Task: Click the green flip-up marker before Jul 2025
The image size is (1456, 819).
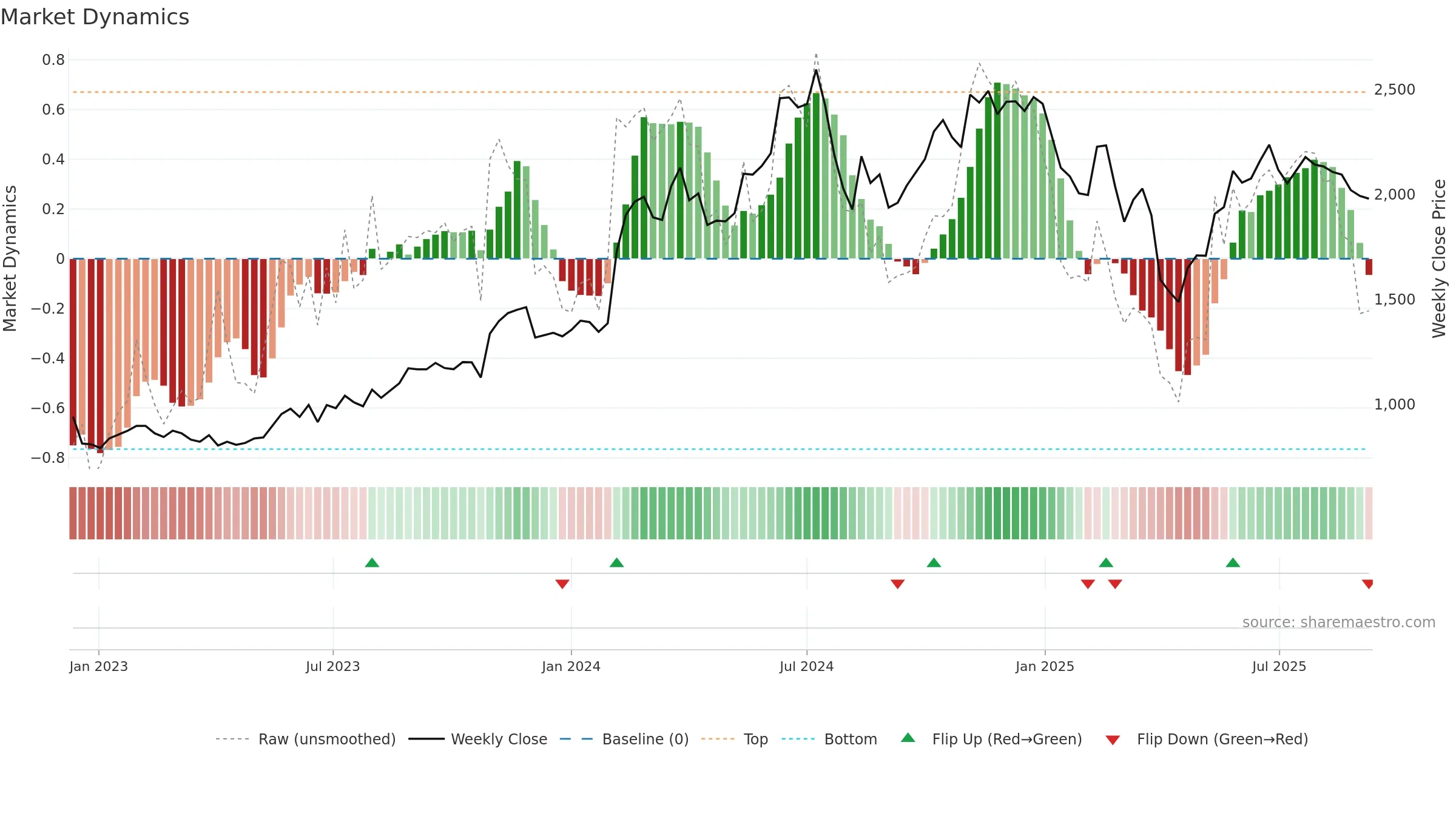Action: (1233, 562)
